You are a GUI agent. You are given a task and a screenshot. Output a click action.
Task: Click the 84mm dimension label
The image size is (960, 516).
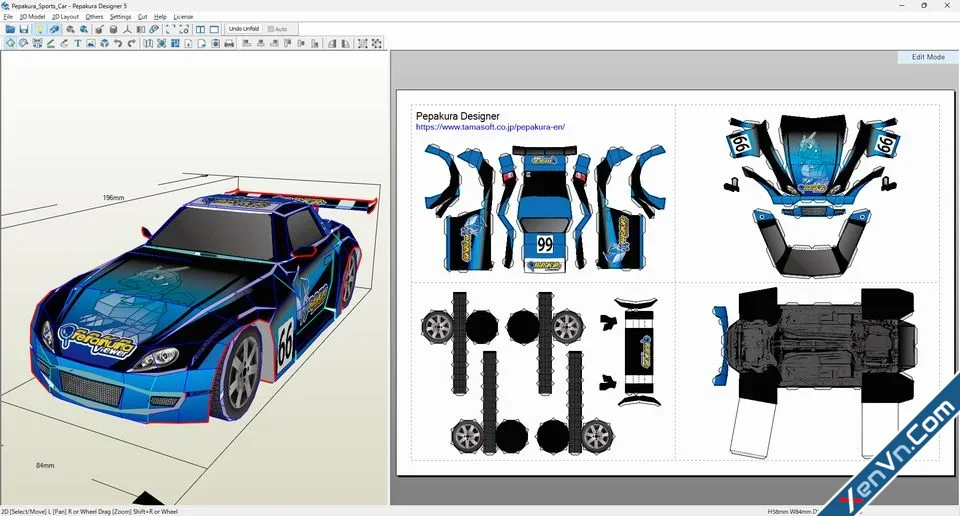(x=45, y=465)
